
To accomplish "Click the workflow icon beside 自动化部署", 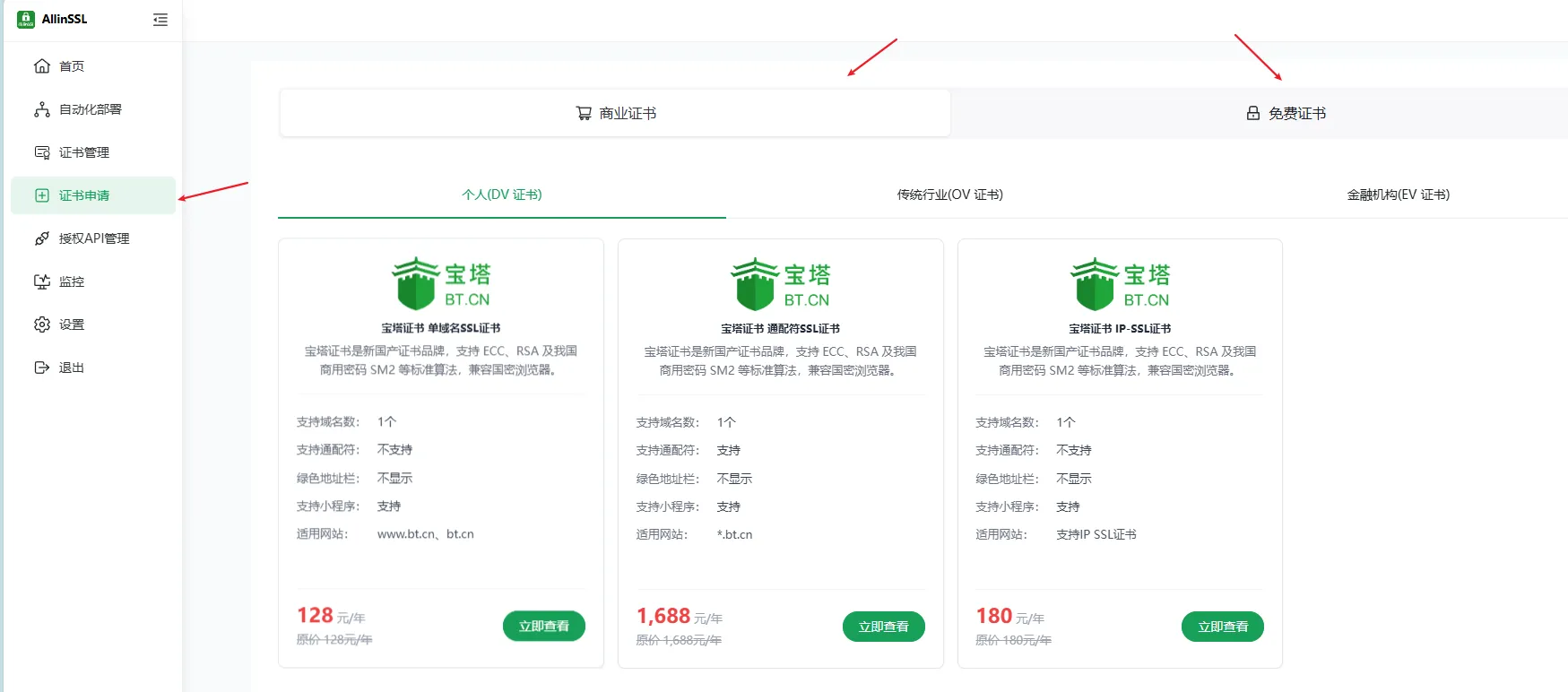I will pos(42,109).
